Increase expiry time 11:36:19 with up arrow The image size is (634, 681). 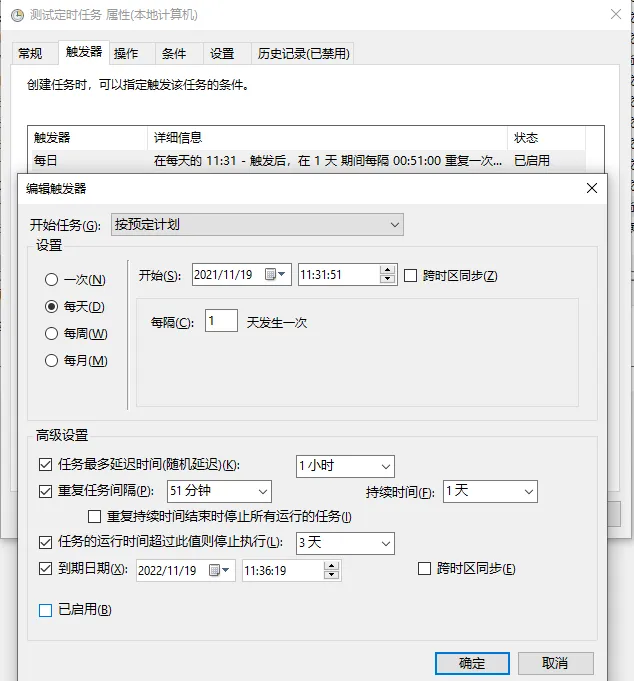click(x=331, y=565)
